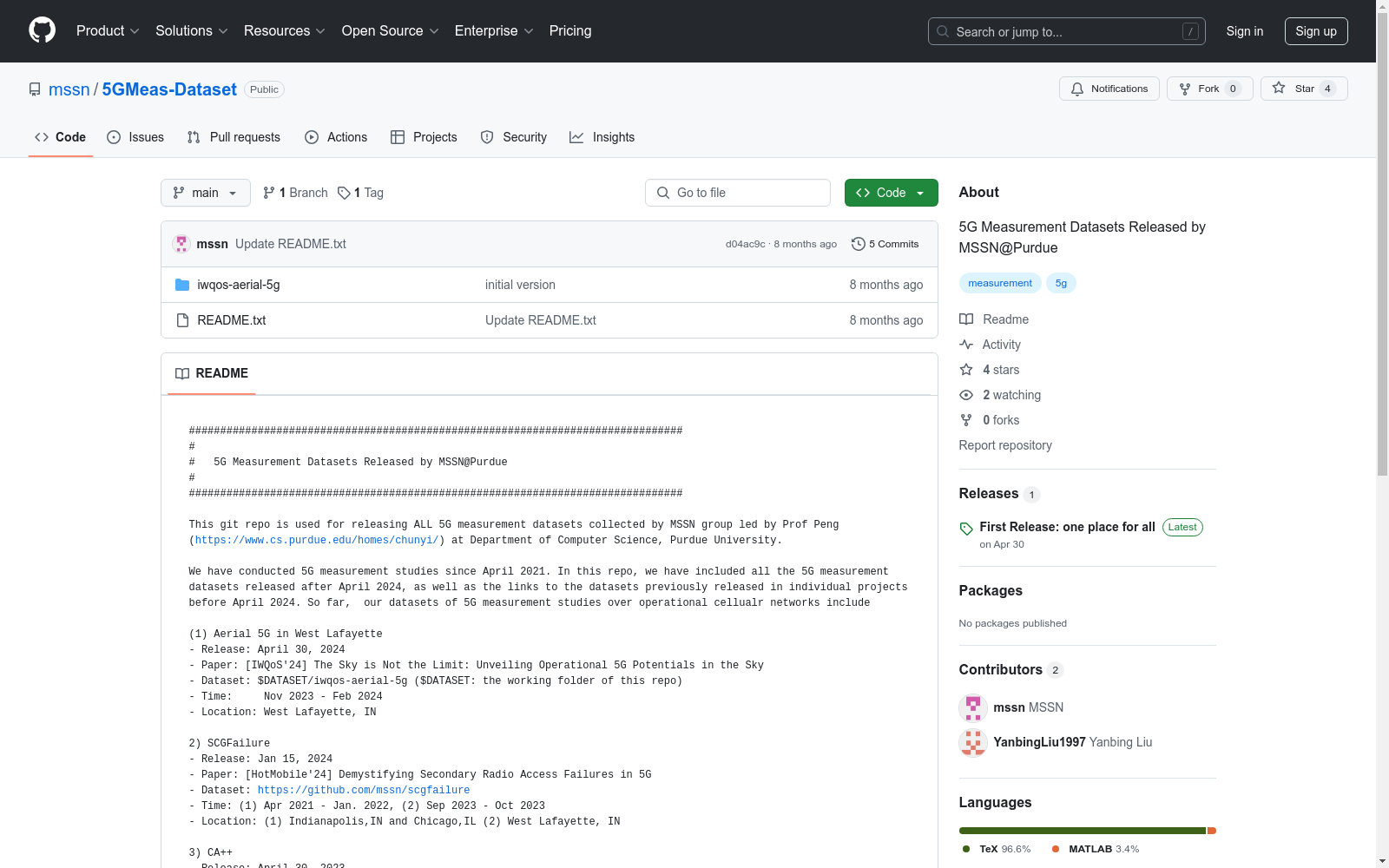The image size is (1389, 868).
Task: Click the Report repository link
Action: tap(1005, 445)
